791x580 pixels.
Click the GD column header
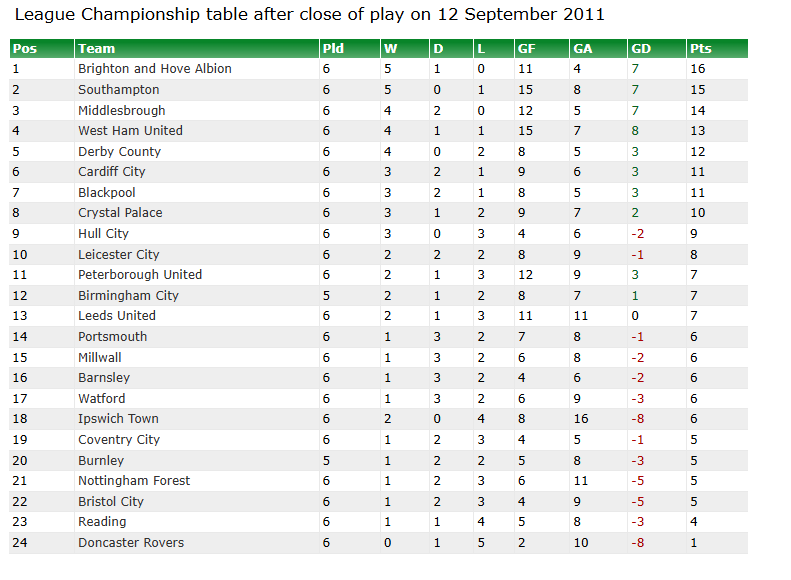click(x=641, y=48)
